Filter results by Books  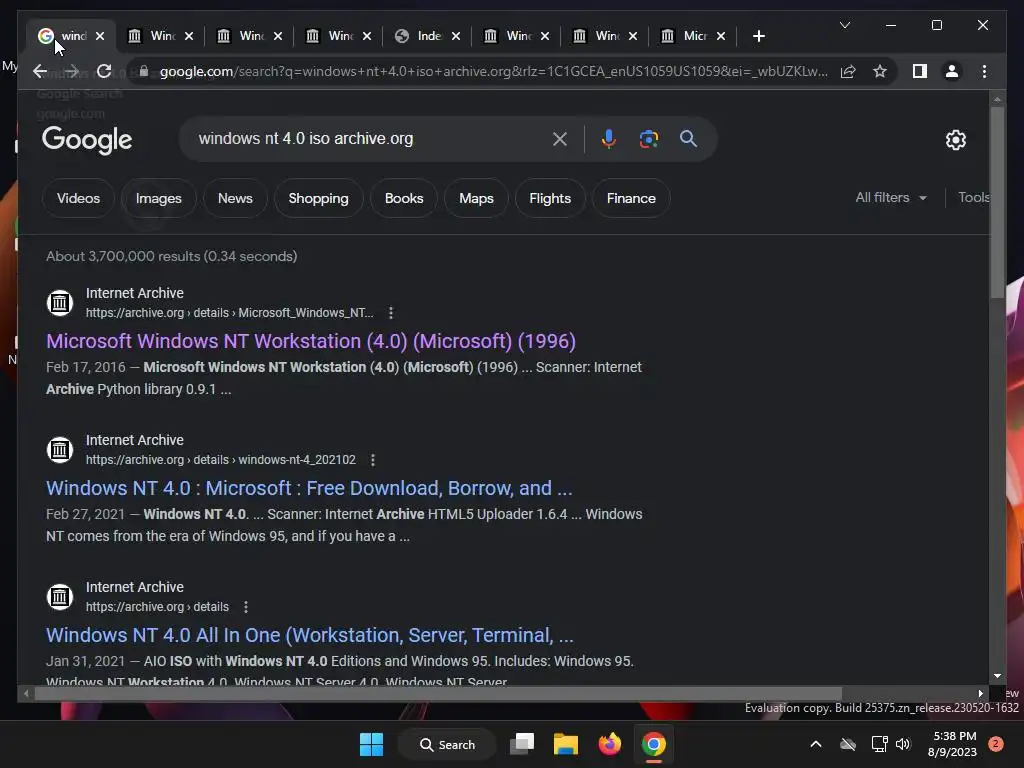click(x=404, y=199)
